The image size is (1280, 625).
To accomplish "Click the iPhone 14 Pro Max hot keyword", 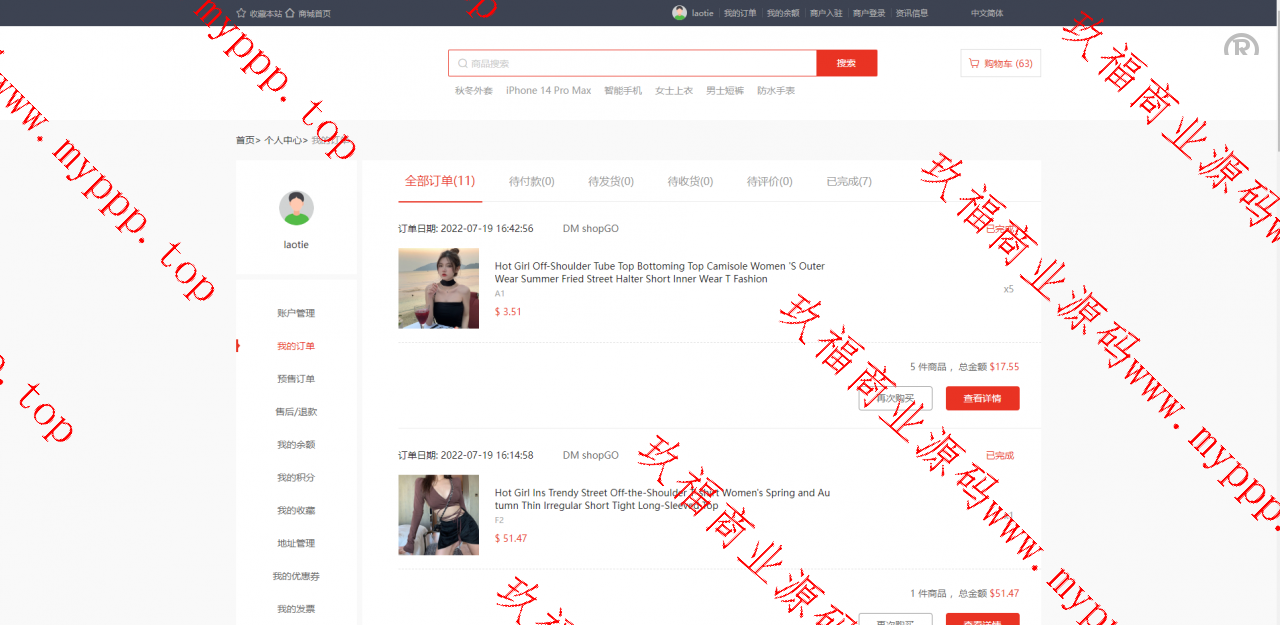I will click(548, 91).
